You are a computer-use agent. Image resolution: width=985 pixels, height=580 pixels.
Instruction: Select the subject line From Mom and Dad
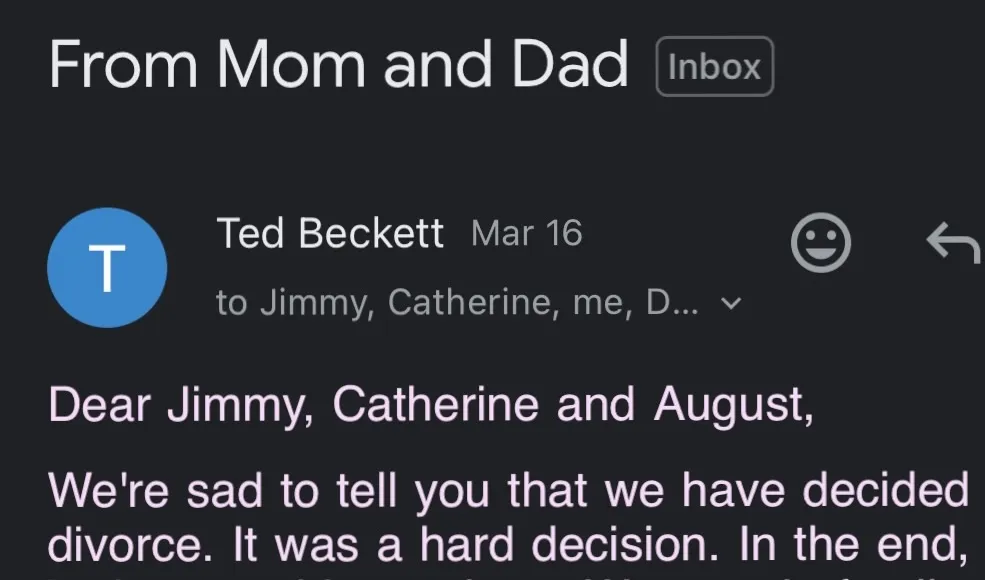tap(338, 65)
